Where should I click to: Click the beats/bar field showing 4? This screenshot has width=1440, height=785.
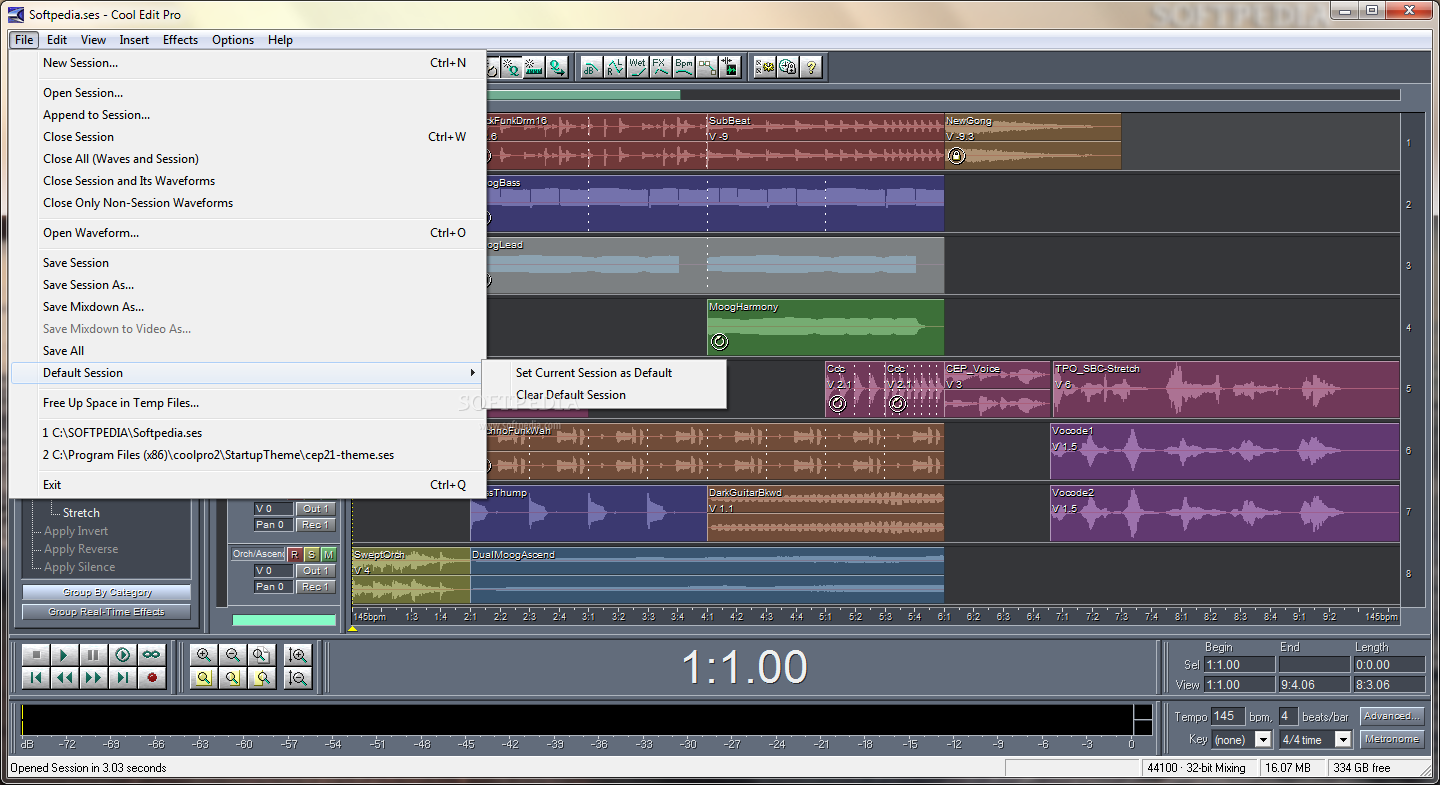(x=1287, y=716)
